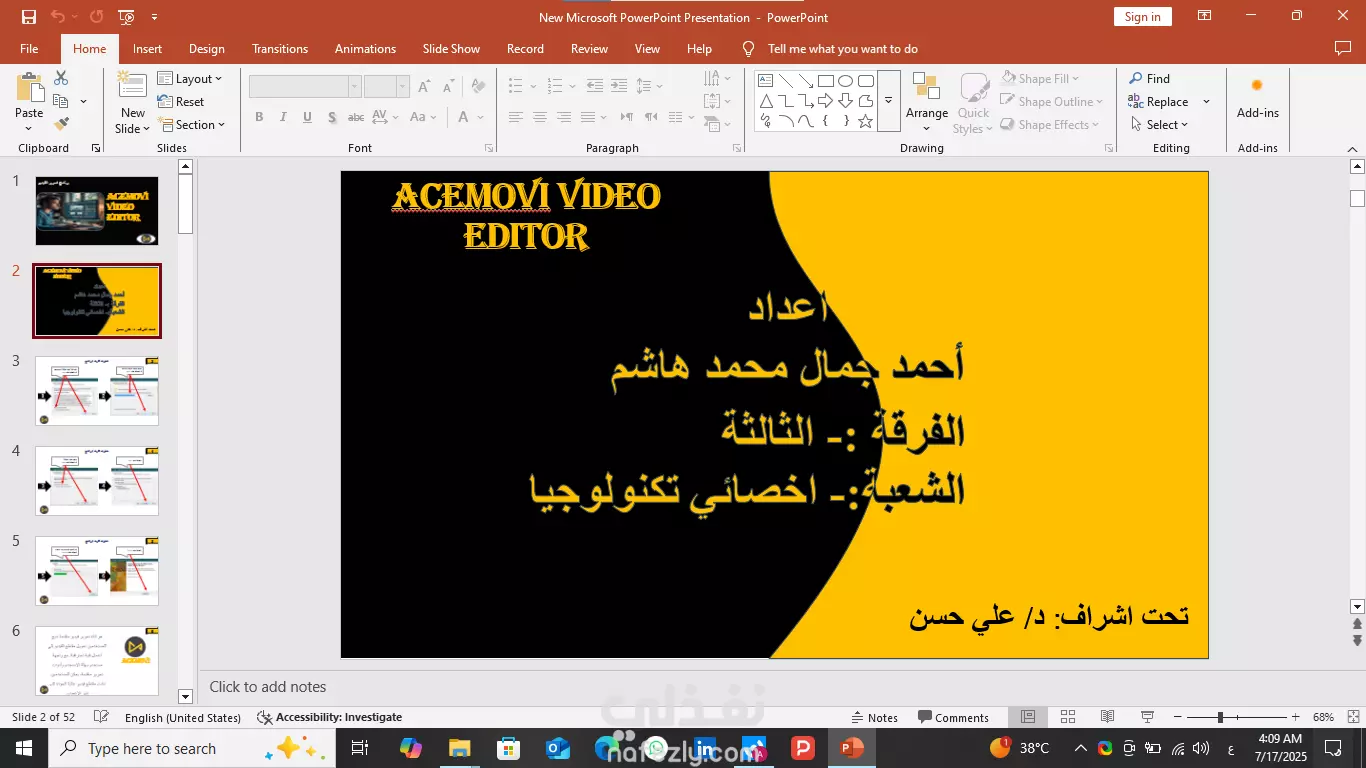Select the 5-Point Star shape

pos(865,121)
